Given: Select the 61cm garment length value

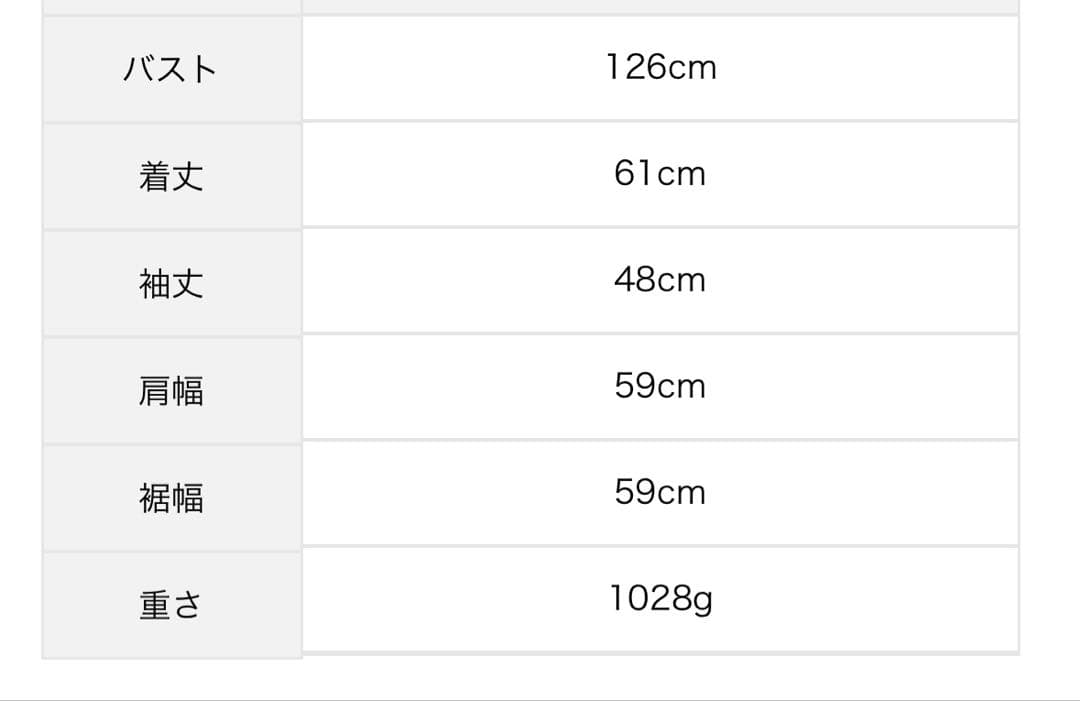Looking at the screenshot, I should tap(660, 174).
